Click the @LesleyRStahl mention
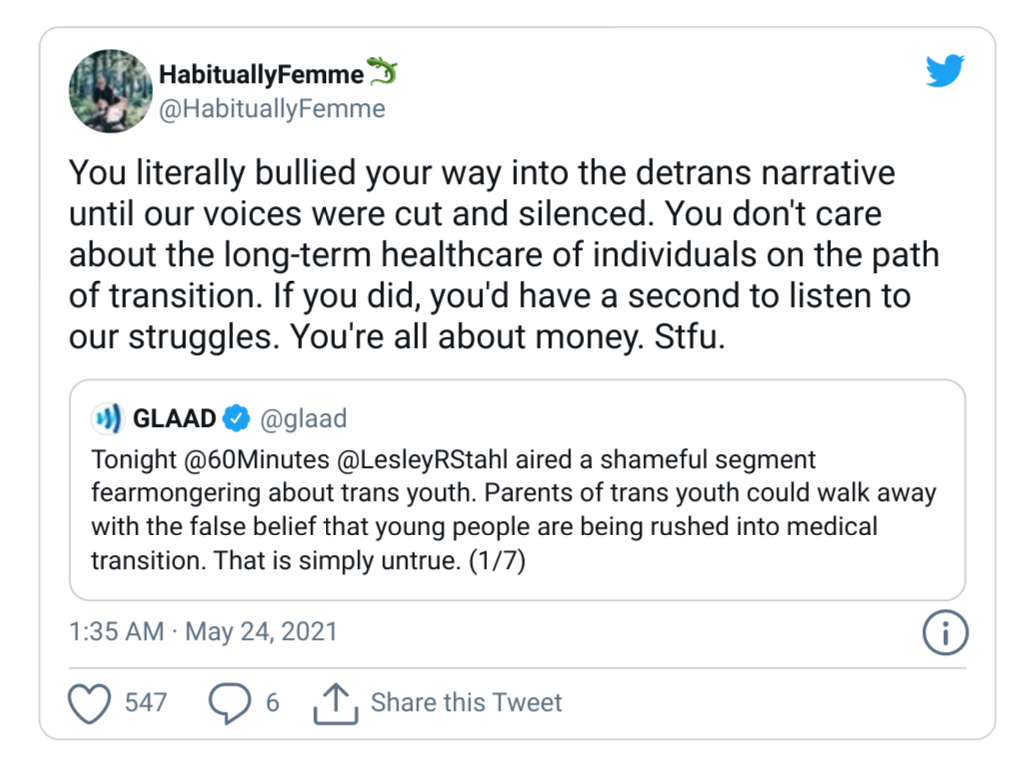1025x774 pixels. click(x=422, y=460)
